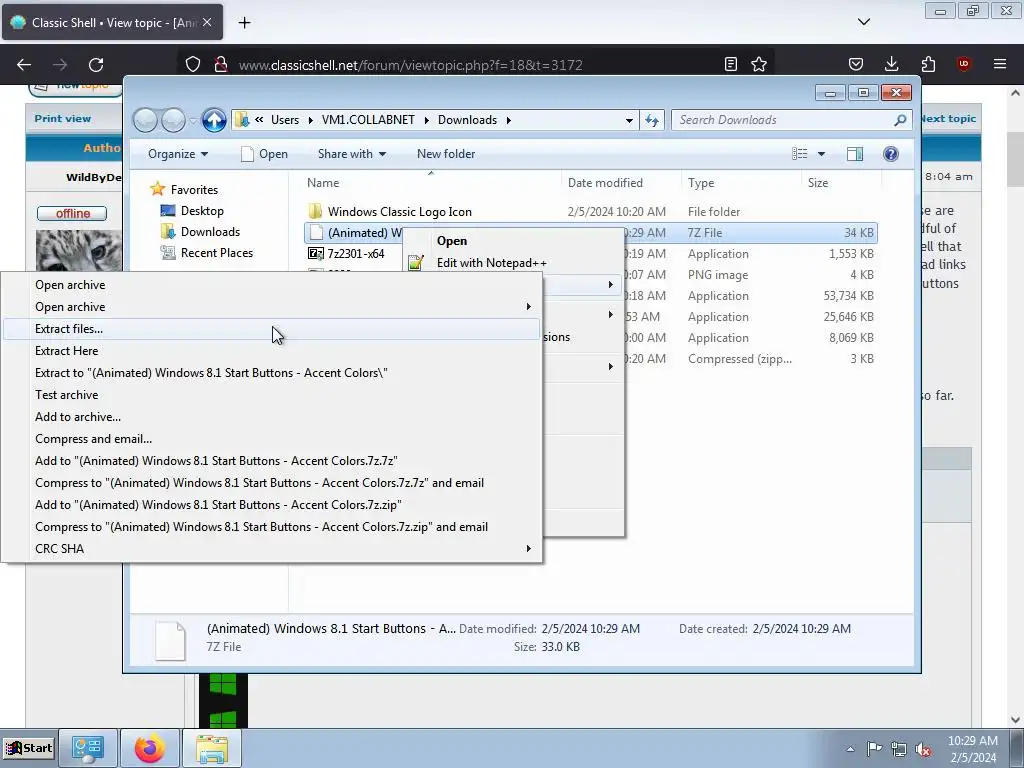
Task: Select Recent Places in sidebar
Action: click(x=216, y=253)
